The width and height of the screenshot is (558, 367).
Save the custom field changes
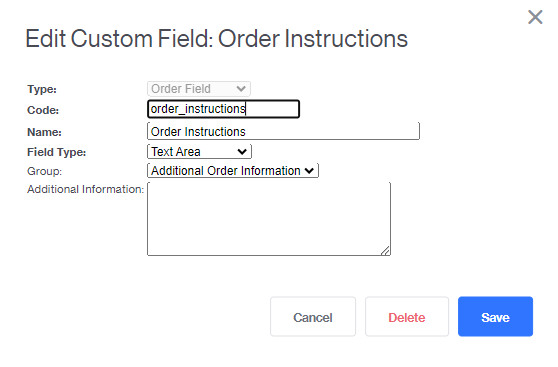tap(495, 316)
